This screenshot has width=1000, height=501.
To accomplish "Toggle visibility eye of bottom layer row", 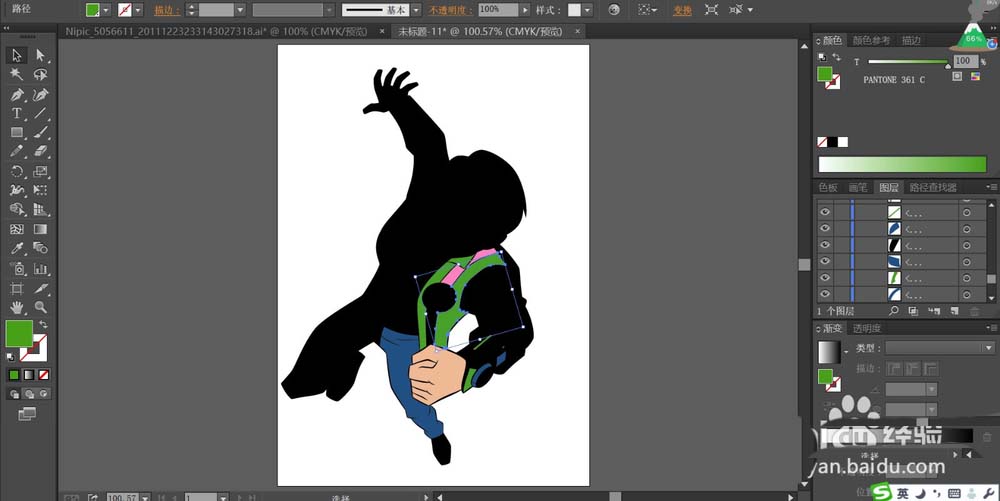I will click(825, 294).
